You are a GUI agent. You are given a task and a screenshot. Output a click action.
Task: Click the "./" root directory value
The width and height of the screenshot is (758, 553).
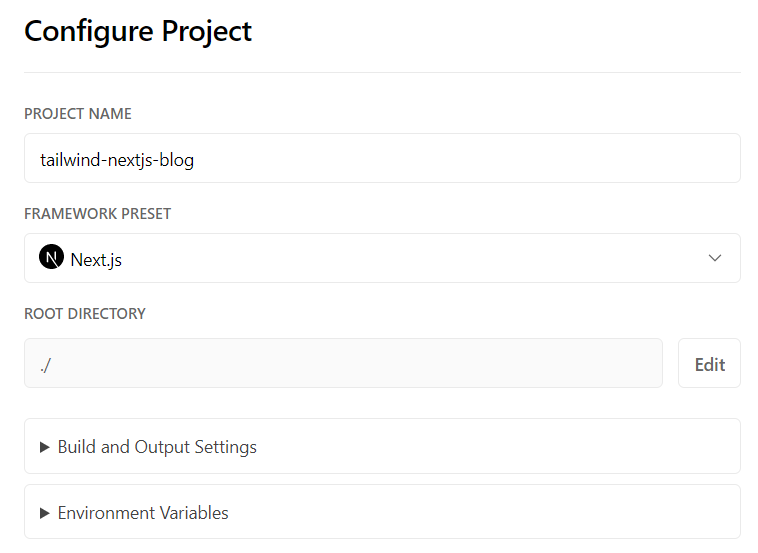point(46,364)
